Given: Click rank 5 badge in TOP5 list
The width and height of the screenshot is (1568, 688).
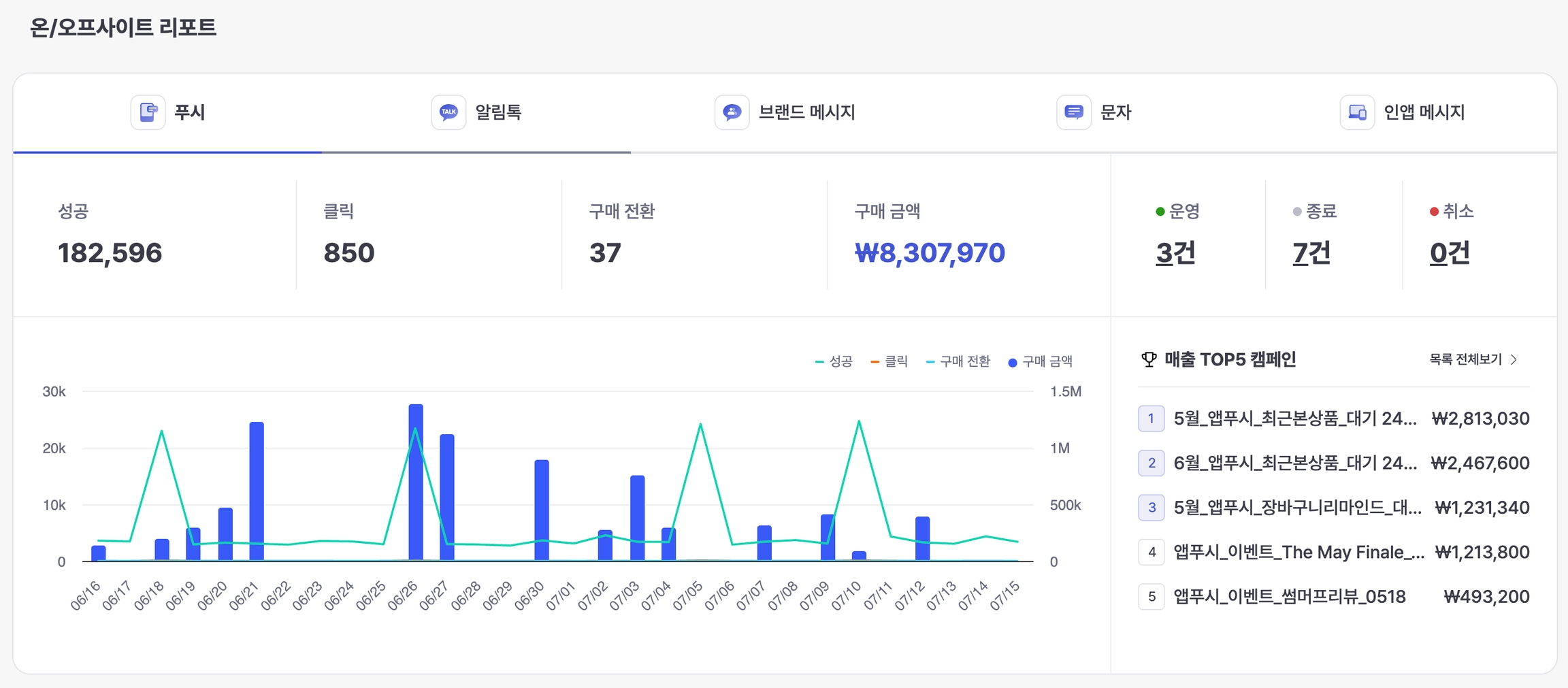Looking at the screenshot, I should coord(1151,597).
